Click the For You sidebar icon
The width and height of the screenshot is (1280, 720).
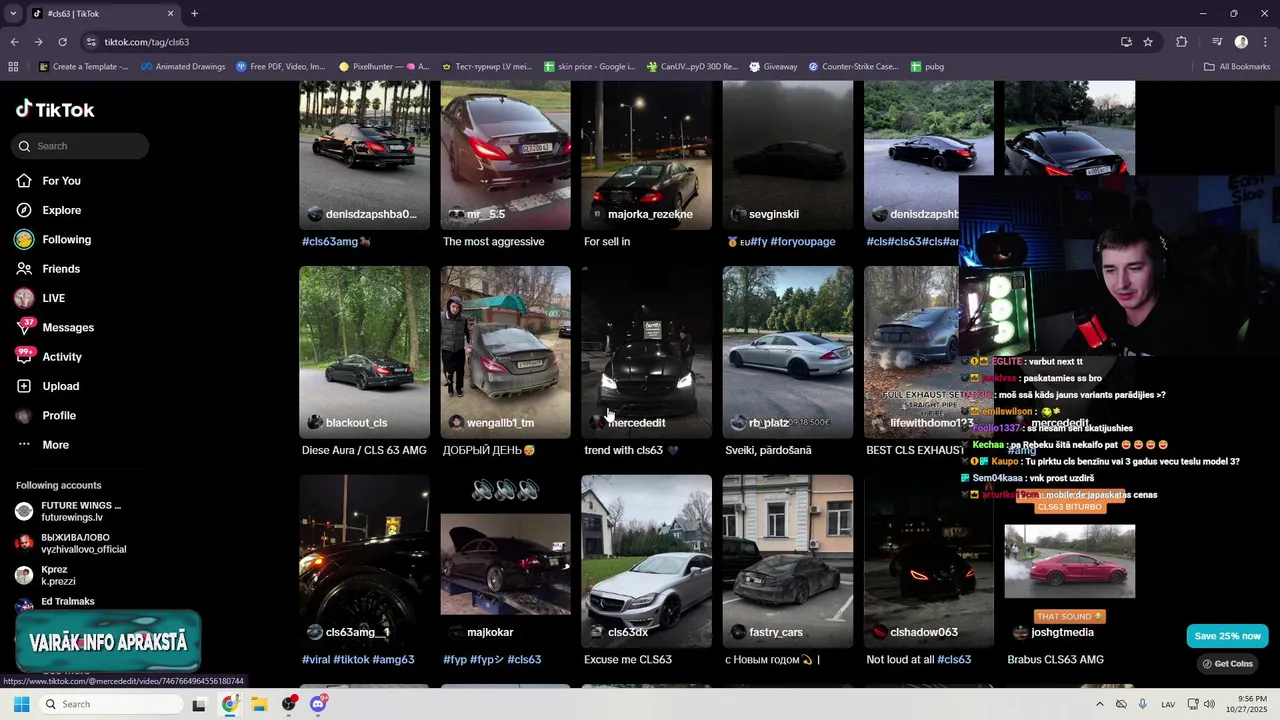point(24,181)
